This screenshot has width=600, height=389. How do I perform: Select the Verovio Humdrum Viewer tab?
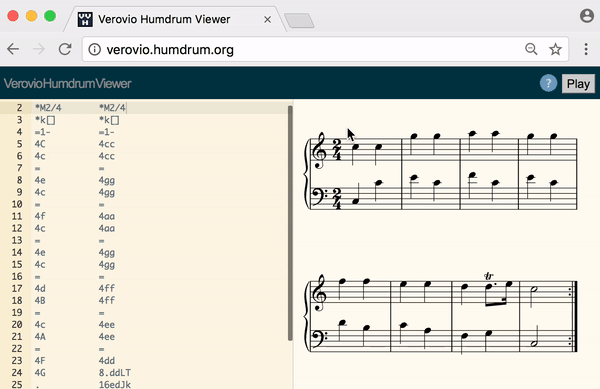(174, 19)
